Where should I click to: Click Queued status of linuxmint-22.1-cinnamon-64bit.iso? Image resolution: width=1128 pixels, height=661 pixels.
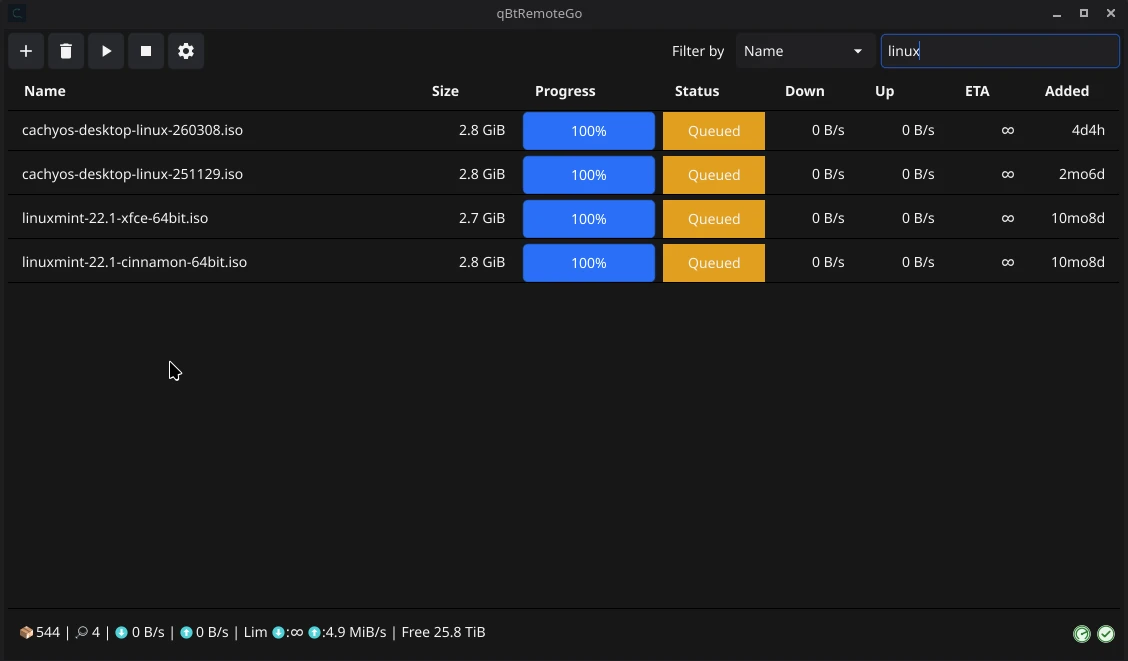714,263
